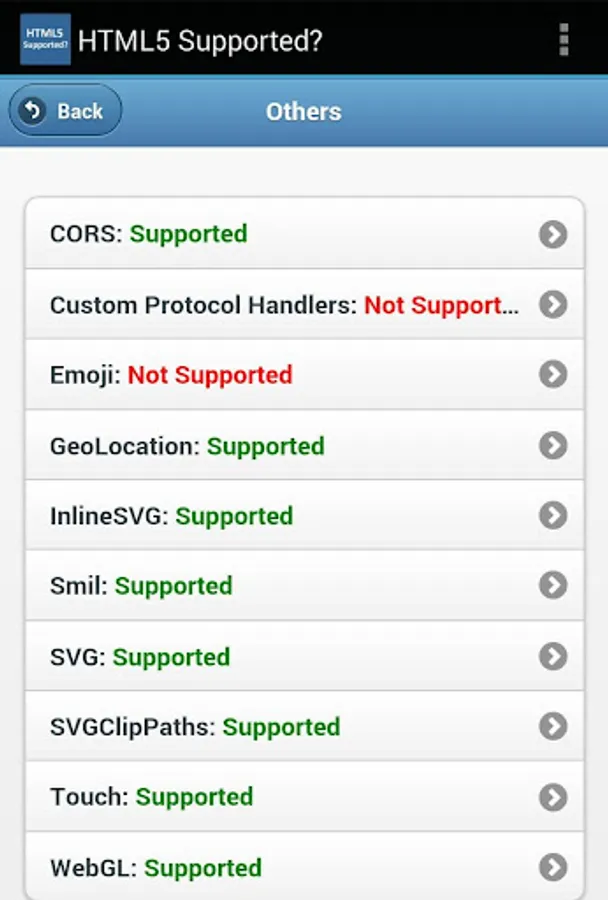The height and width of the screenshot is (900, 608).
Task: Tap the arrow icon on the GeoLocation row
Action: 553,445
